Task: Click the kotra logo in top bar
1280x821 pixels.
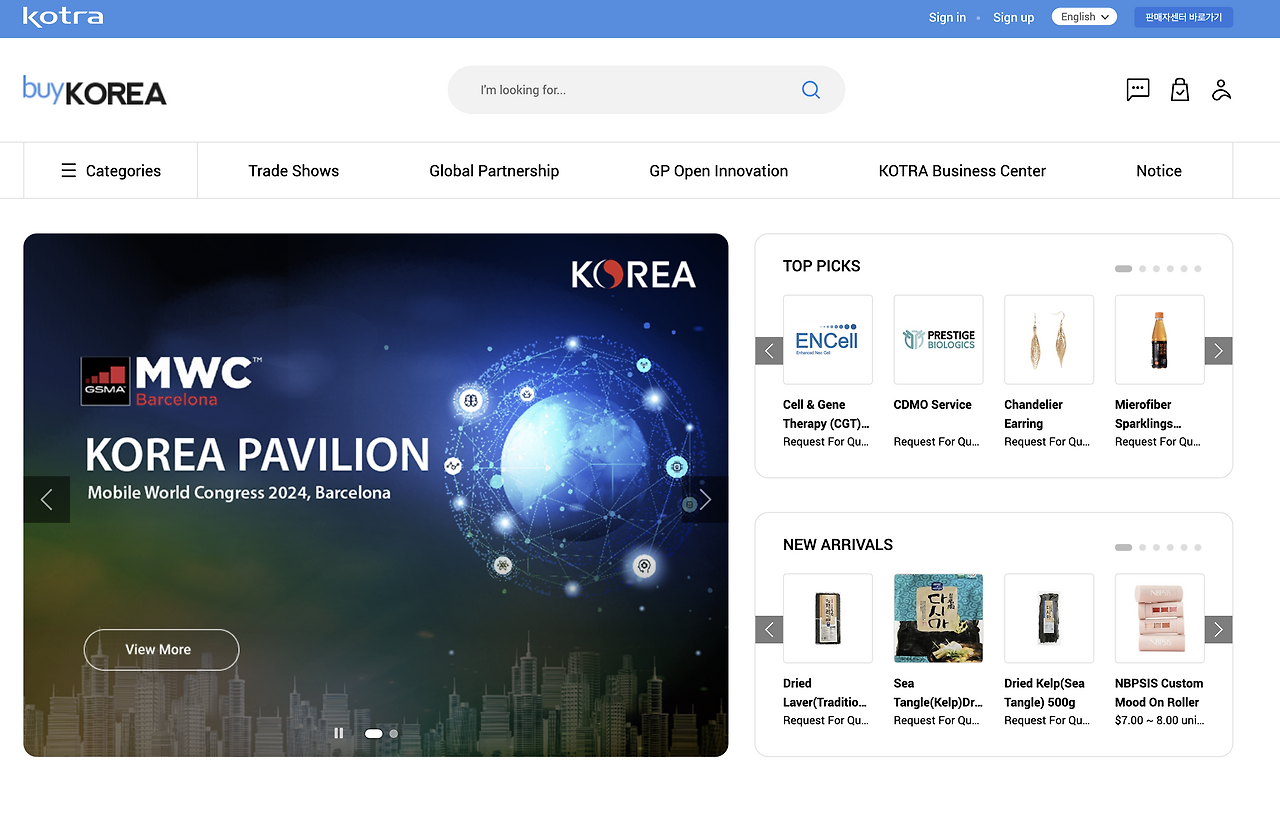Action: [x=63, y=17]
